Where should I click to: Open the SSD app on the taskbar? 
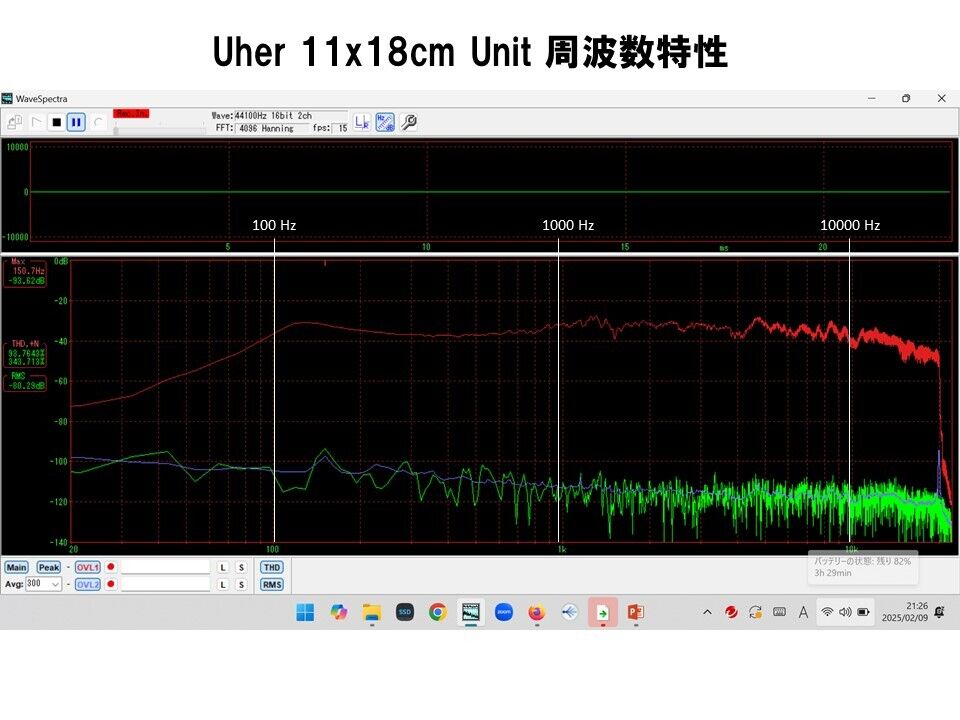tap(405, 612)
